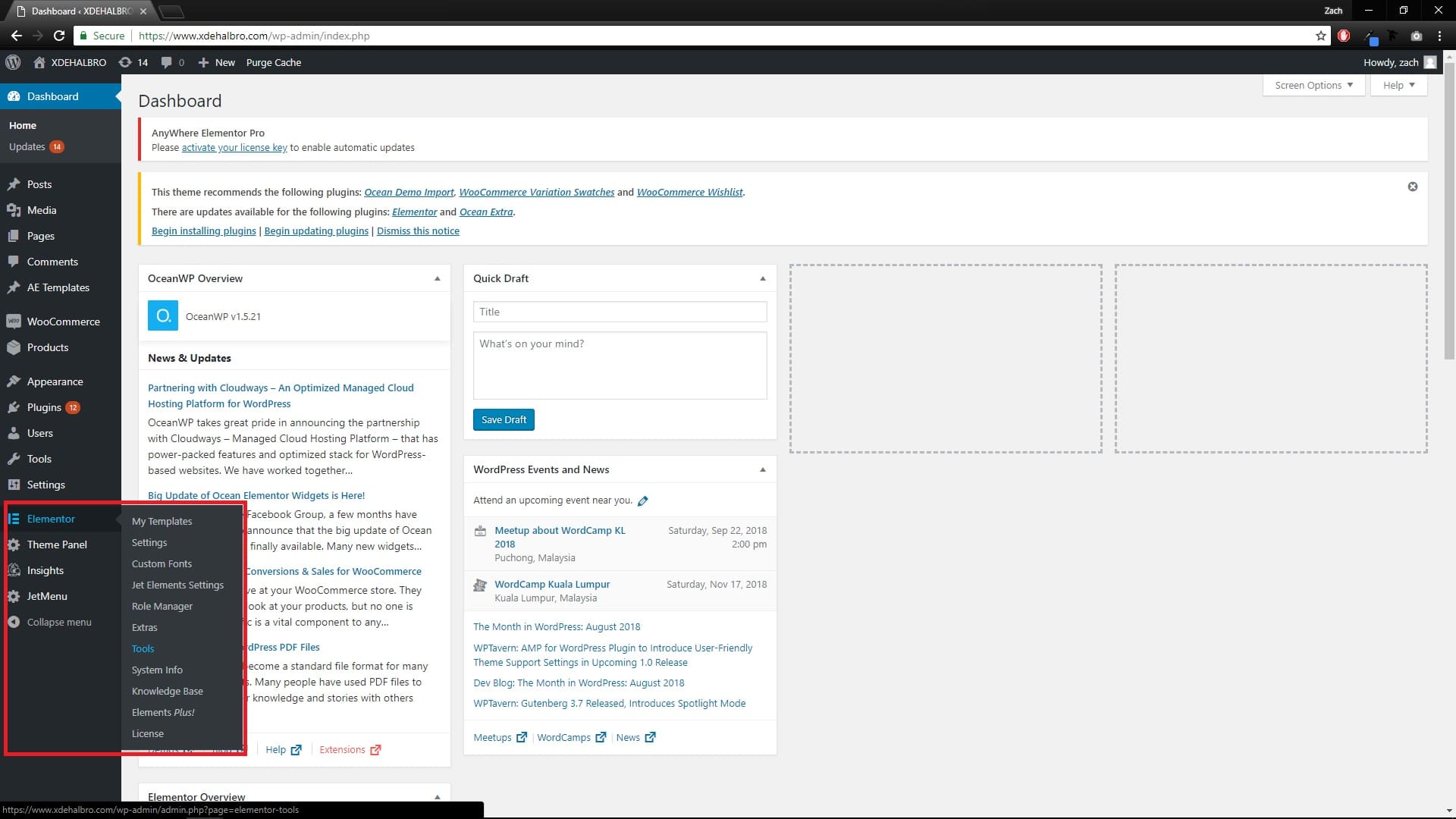
Task: Open the XDEHALBRO site home icon
Action: point(39,62)
